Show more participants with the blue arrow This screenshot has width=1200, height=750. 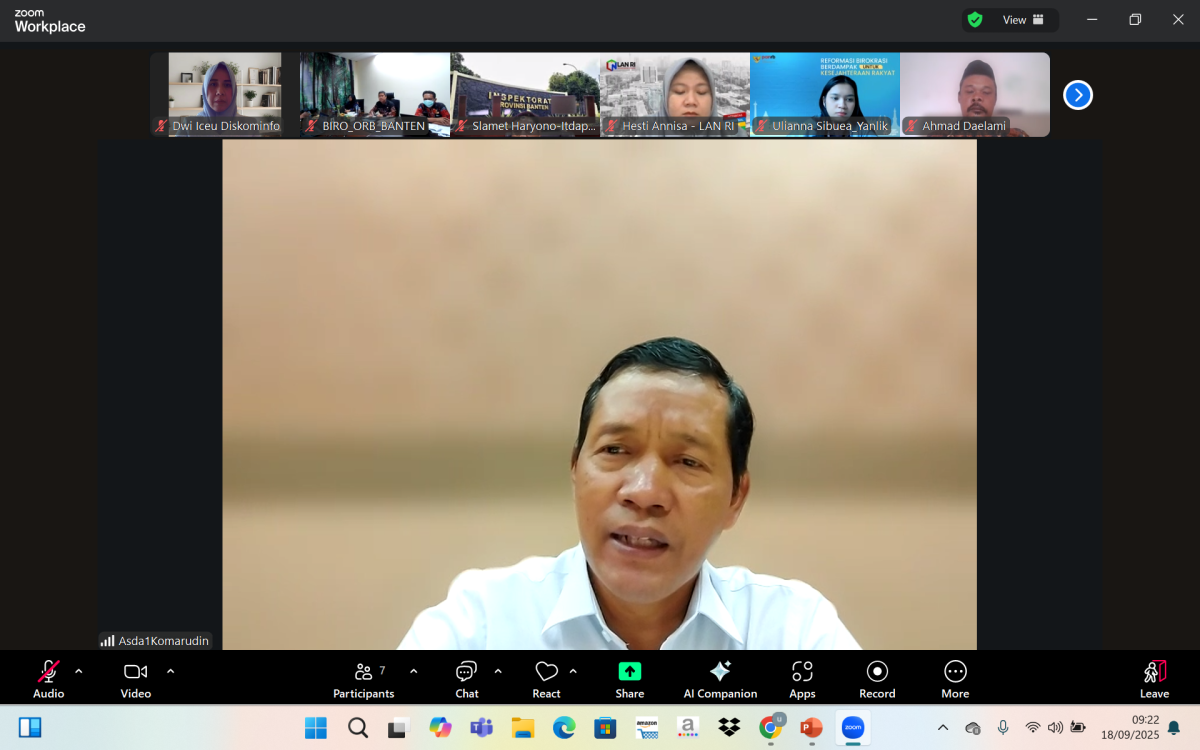(1078, 94)
